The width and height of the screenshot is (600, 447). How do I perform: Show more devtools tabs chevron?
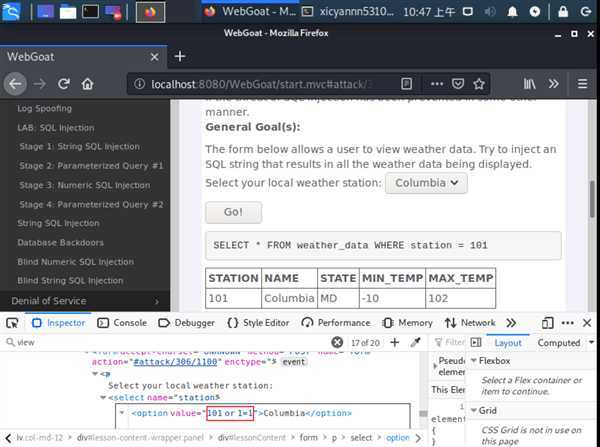click(x=511, y=323)
